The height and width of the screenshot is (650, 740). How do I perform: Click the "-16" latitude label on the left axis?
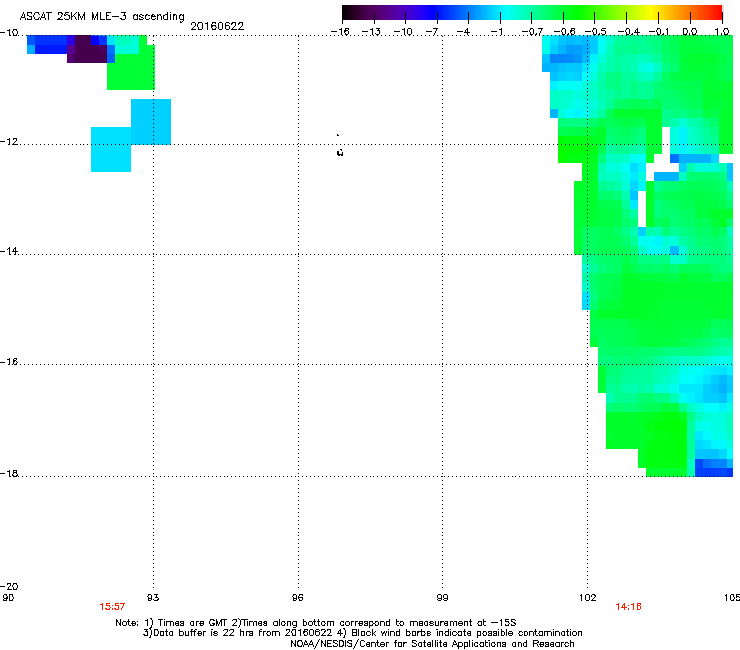[9, 362]
